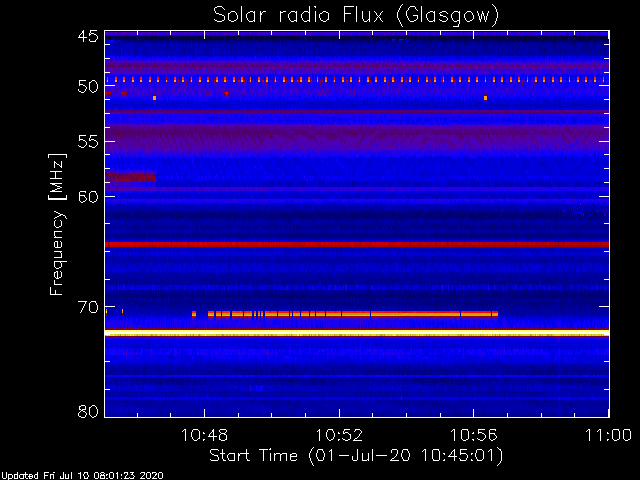Screen dimensions: 640x480
Task: Click the 'Updated Fri Jul 10 08:01:23 2020' text
Action: coord(82,476)
